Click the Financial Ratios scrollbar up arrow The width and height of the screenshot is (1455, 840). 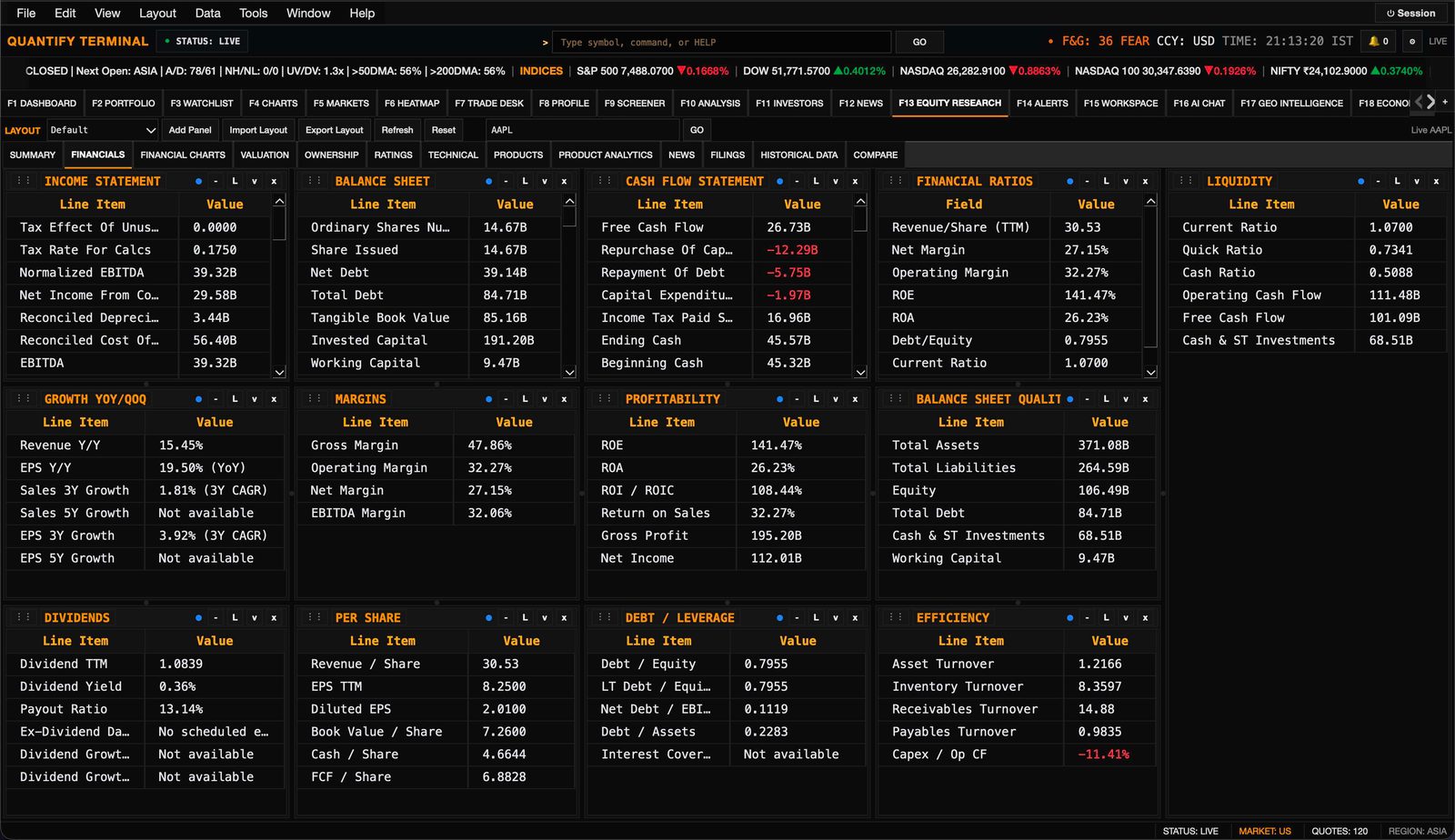pos(1150,201)
